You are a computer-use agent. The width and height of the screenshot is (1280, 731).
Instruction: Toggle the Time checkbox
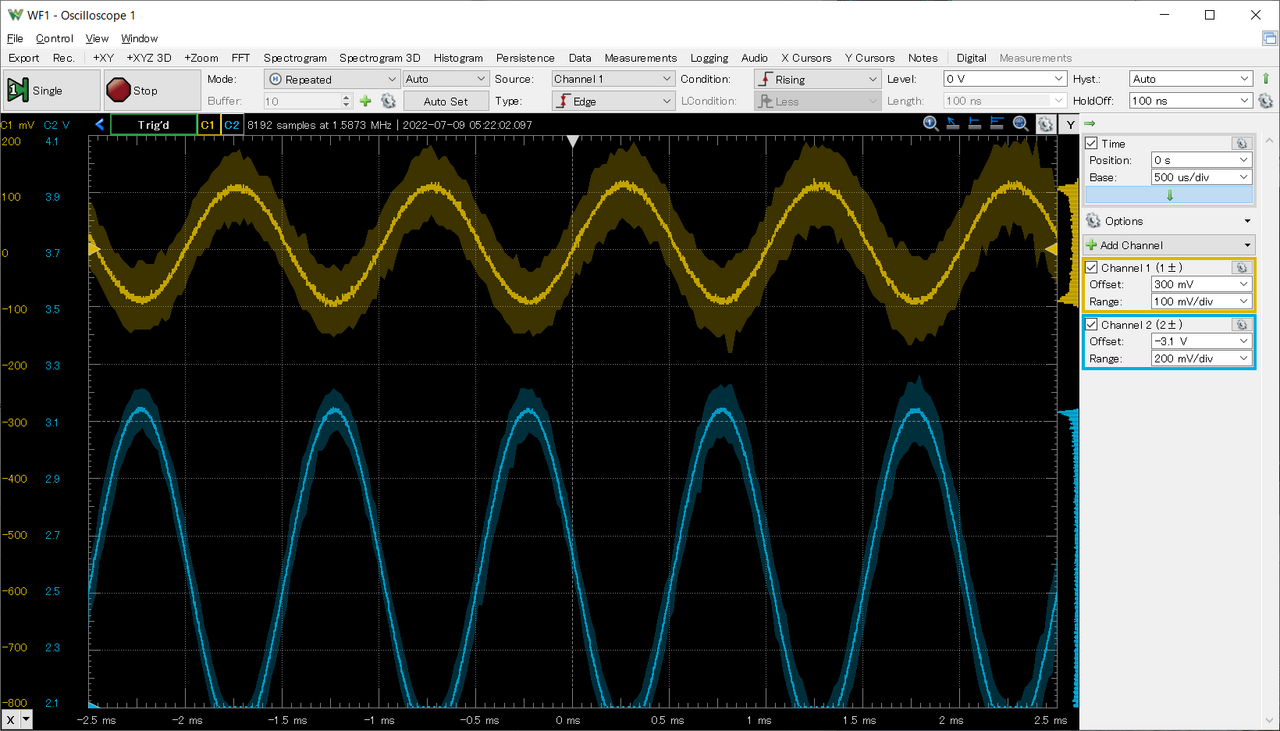coord(1092,144)
